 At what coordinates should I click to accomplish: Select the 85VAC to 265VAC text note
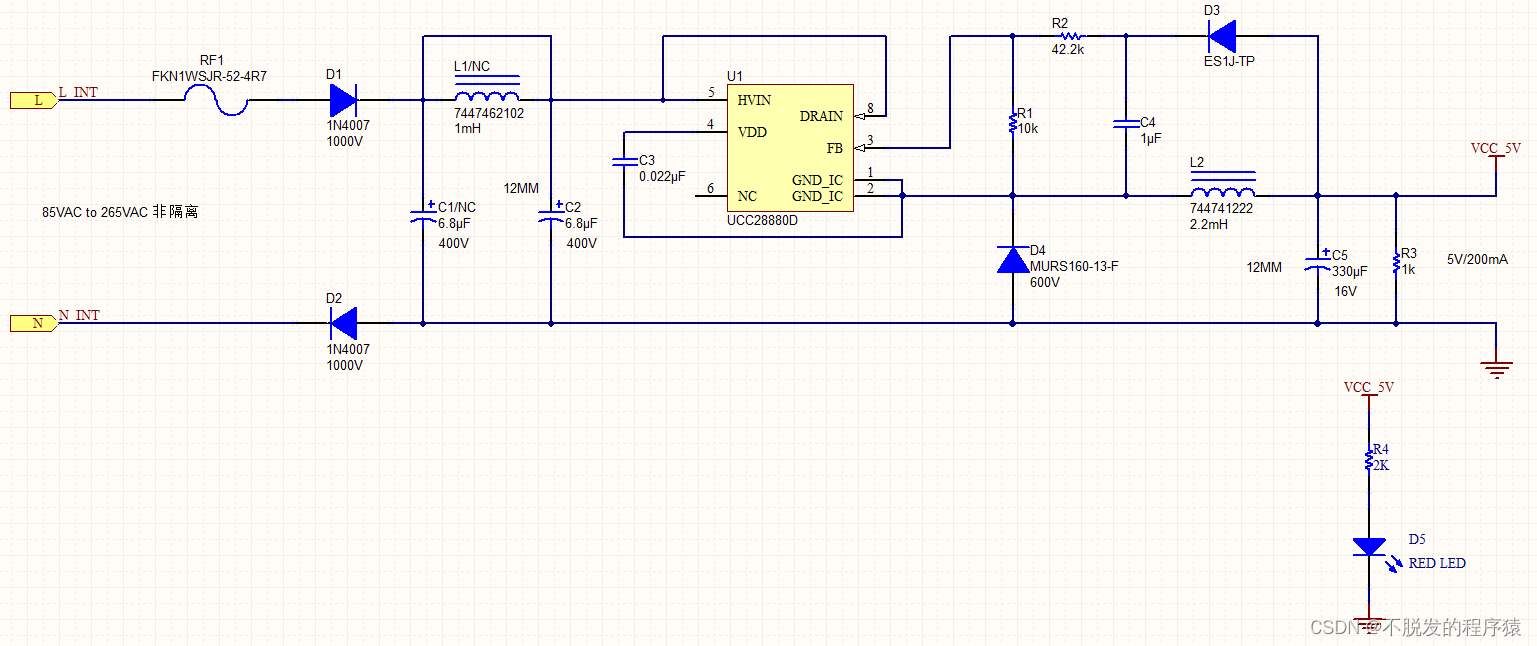[119, 212]
